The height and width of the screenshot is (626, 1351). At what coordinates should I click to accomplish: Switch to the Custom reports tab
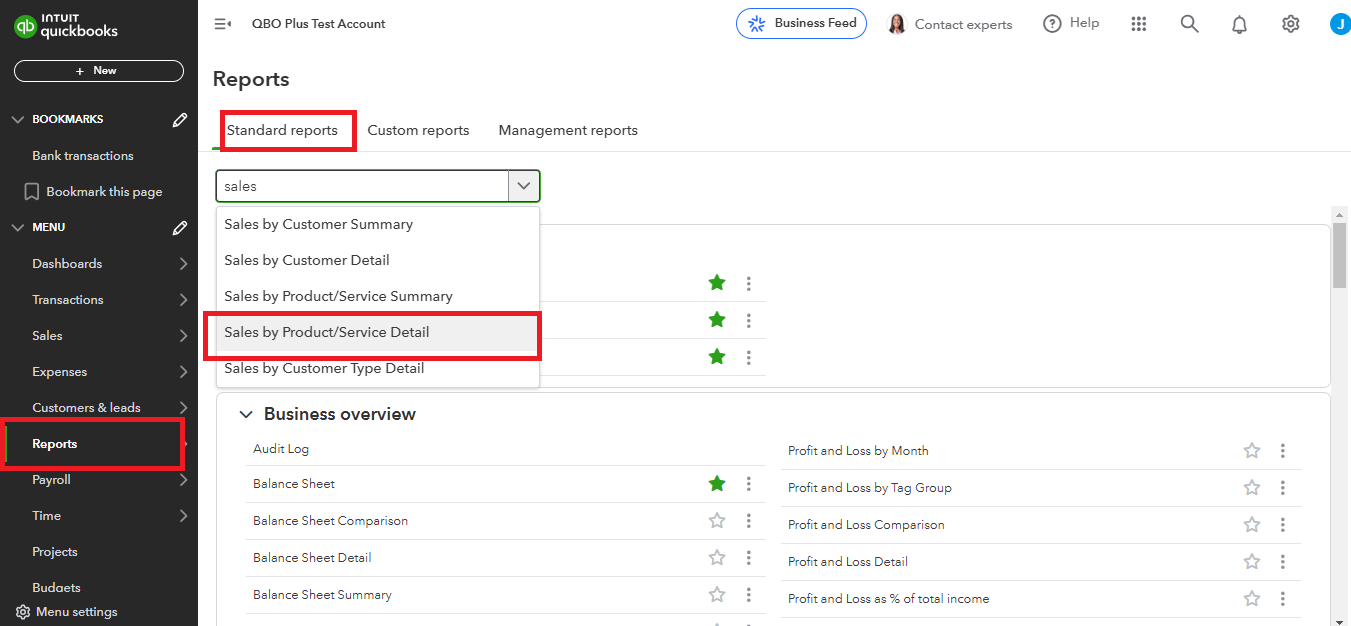[x=418, y=130]
